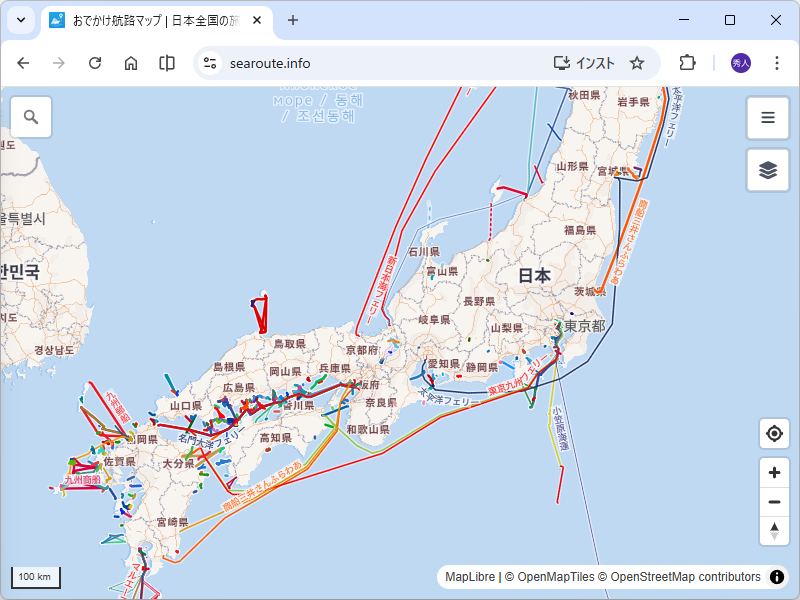Zoom out using the minus control

pos(774,502)
